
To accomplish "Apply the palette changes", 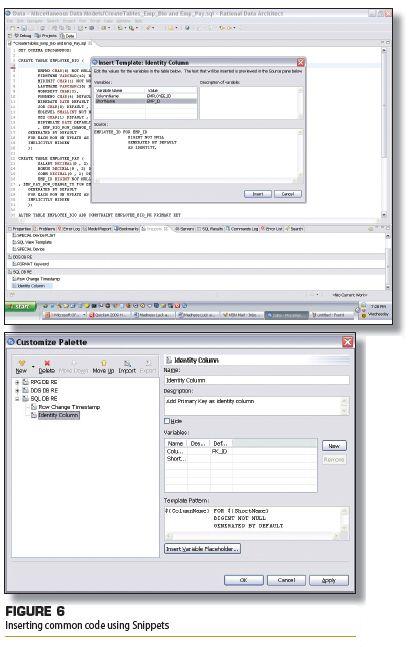I will (328, 581).
